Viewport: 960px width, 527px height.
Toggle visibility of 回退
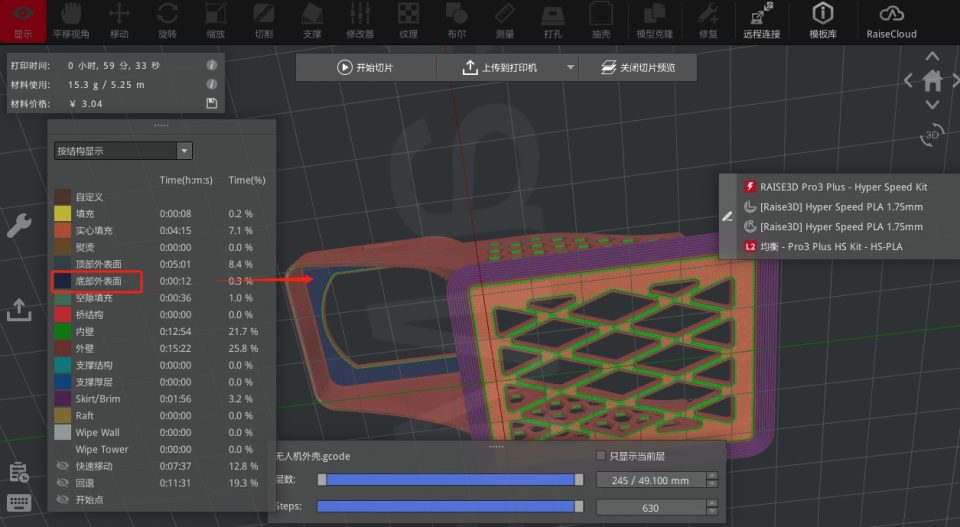(62, 482)
